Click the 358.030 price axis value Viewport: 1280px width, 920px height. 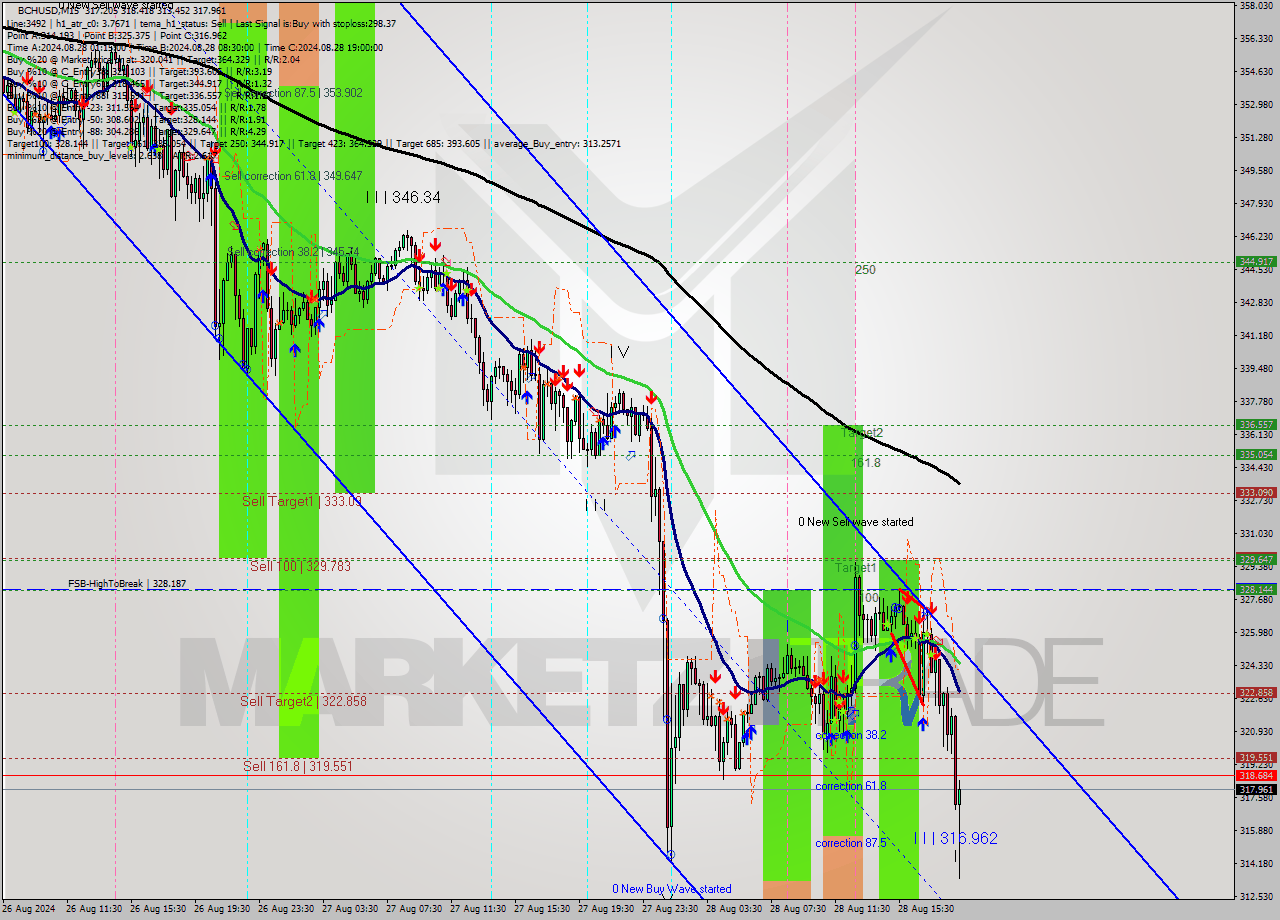pyautogui.click(x=1256, y=6)
